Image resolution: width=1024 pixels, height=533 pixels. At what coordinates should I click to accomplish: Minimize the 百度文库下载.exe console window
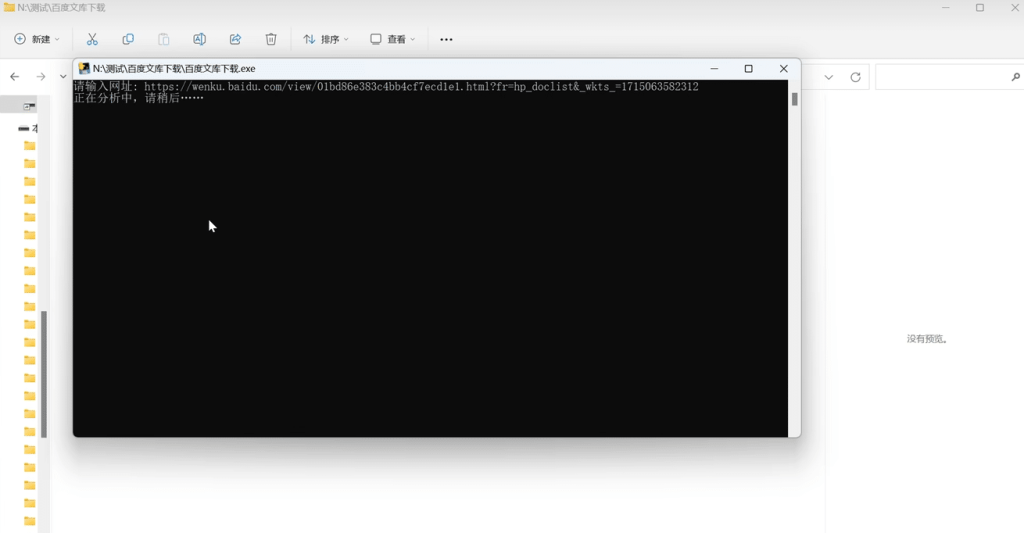[x=714, y=69]
